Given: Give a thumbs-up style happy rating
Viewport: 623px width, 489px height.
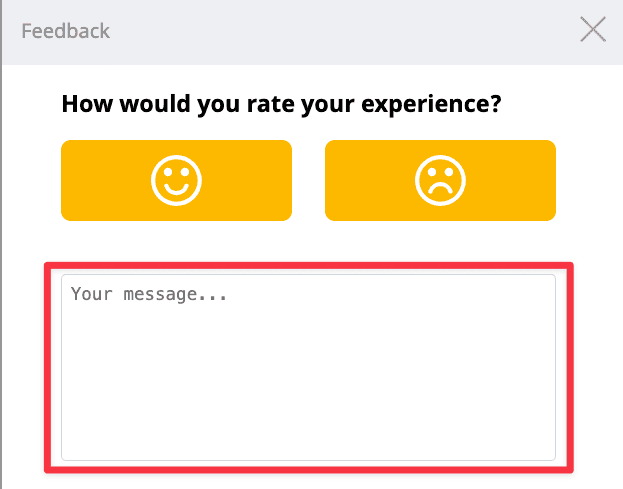Looking at the screenshot, I should [176, 180].
